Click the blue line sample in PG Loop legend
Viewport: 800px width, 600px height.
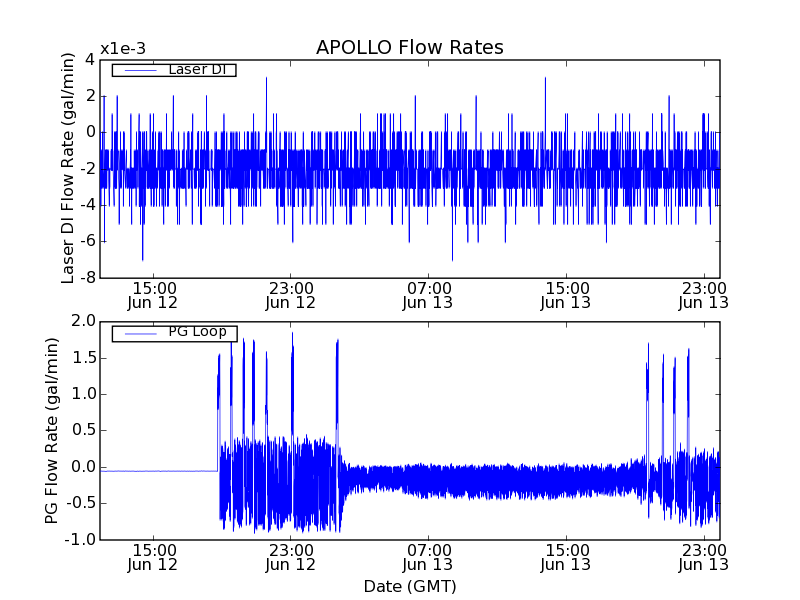[138, 333]
